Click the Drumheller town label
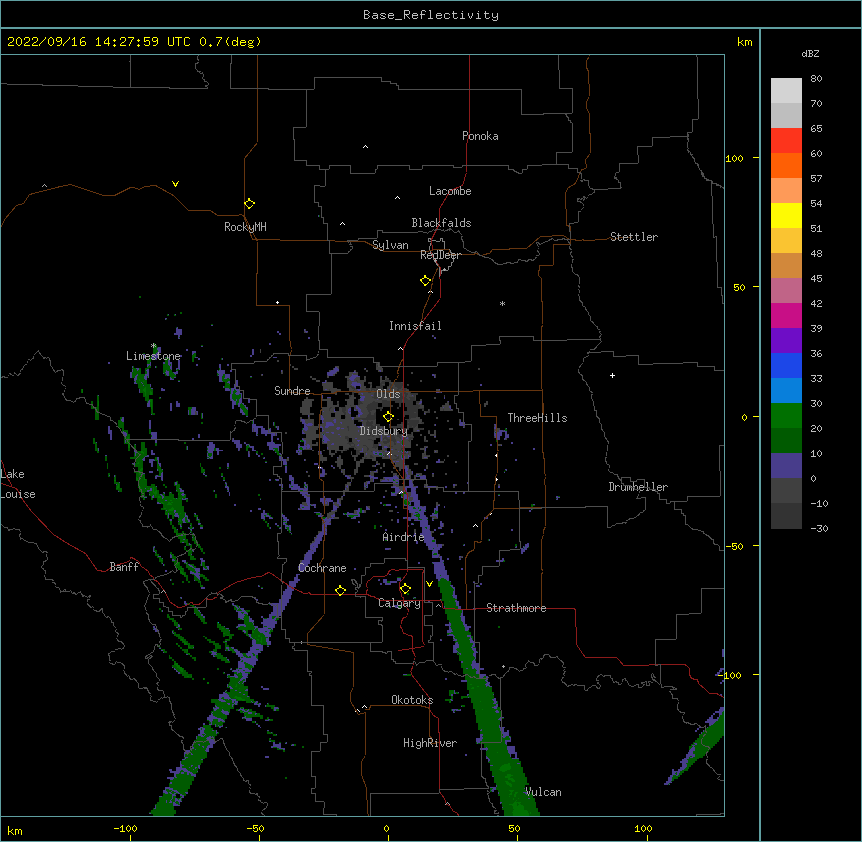Image resolution: width=862 pixels, height=842 pixels. click(638, 487)
